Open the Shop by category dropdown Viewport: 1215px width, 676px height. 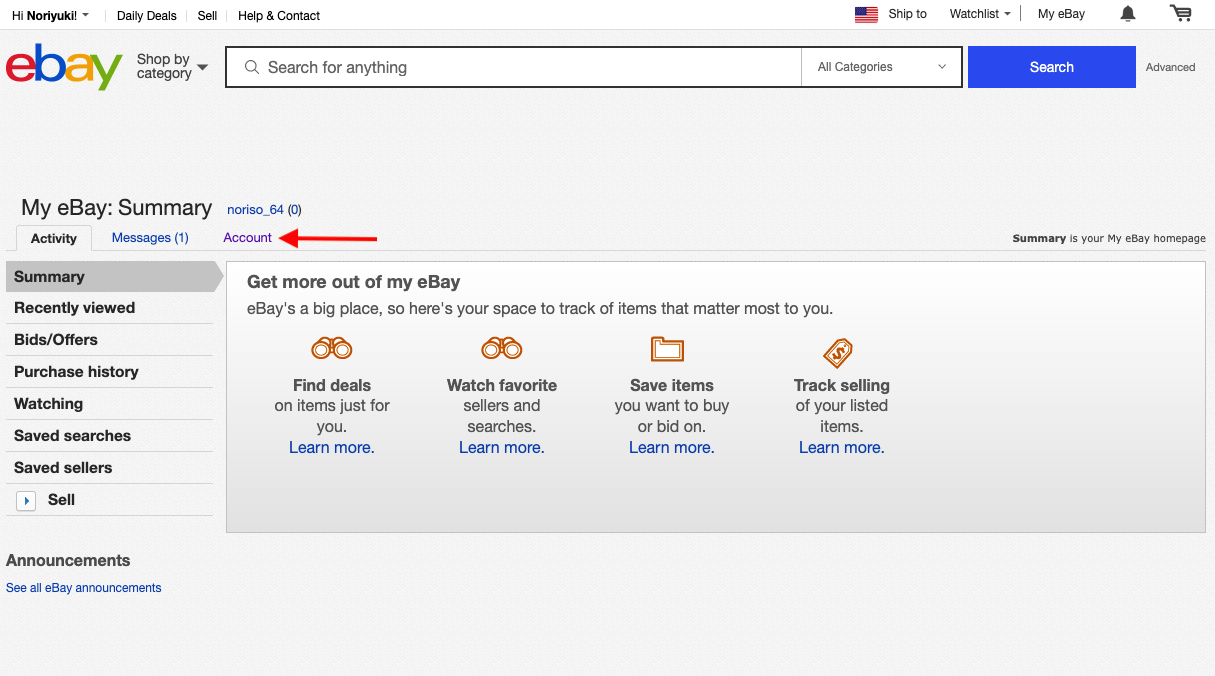point(172,67)
